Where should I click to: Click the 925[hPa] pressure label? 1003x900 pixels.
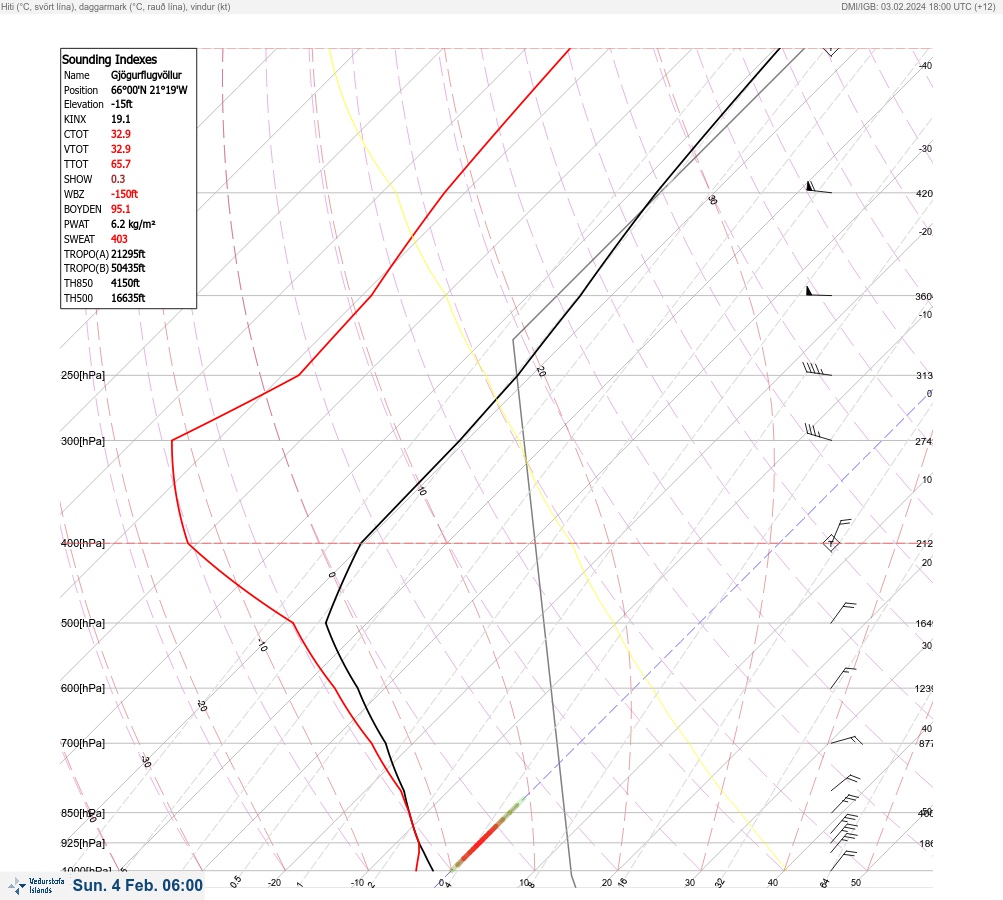point(83,843)
